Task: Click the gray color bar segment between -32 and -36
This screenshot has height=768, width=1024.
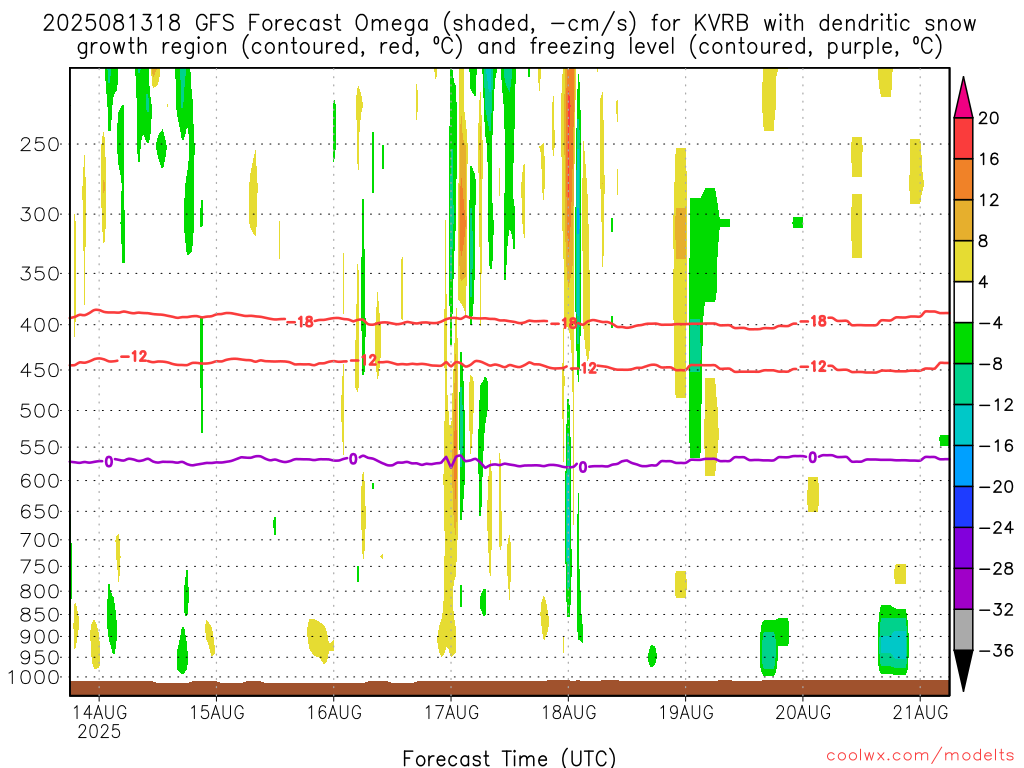Action: pos(963,630)
